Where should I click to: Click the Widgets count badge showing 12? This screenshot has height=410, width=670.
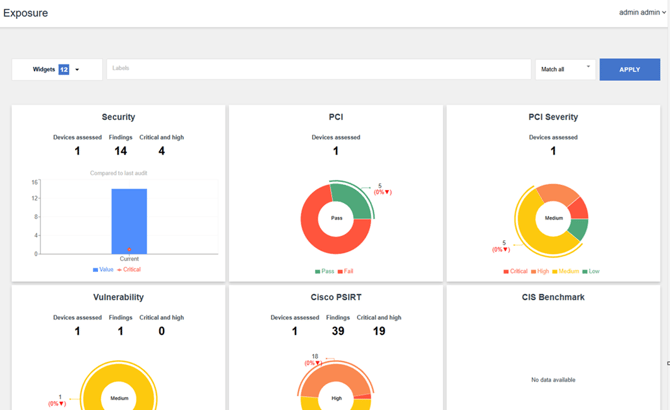click(64, 70)
